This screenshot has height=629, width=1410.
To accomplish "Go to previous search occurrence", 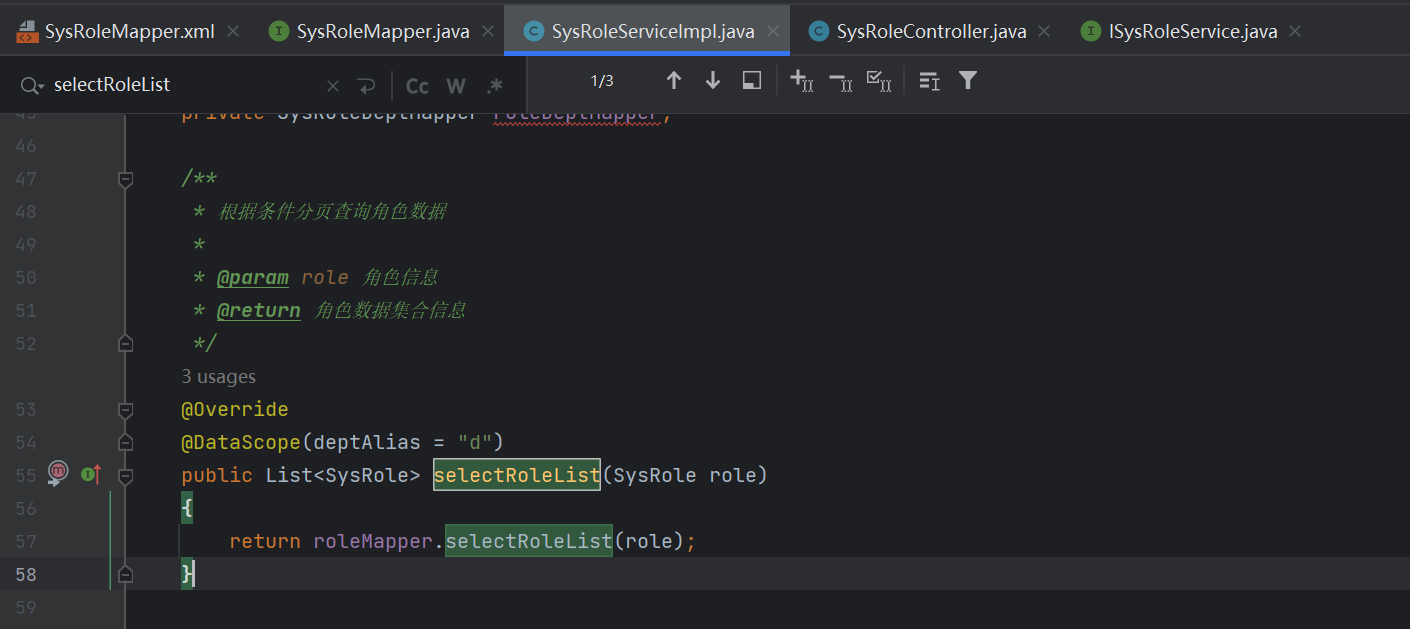I will coord(673,81).
